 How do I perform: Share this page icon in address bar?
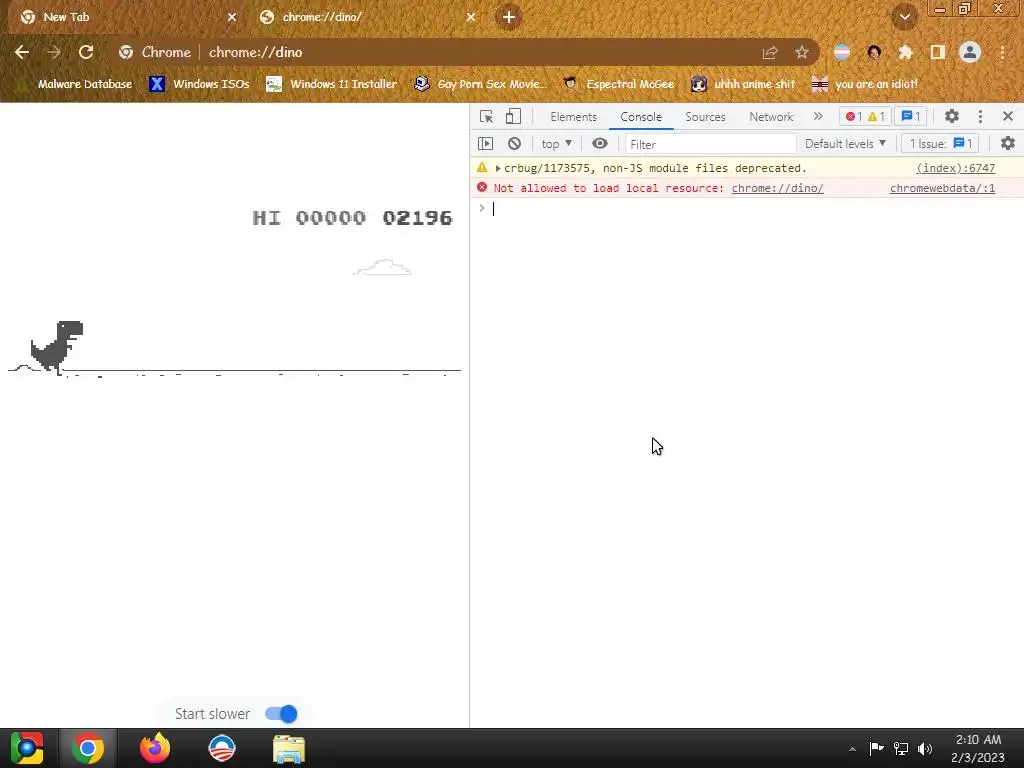point(770,52)
